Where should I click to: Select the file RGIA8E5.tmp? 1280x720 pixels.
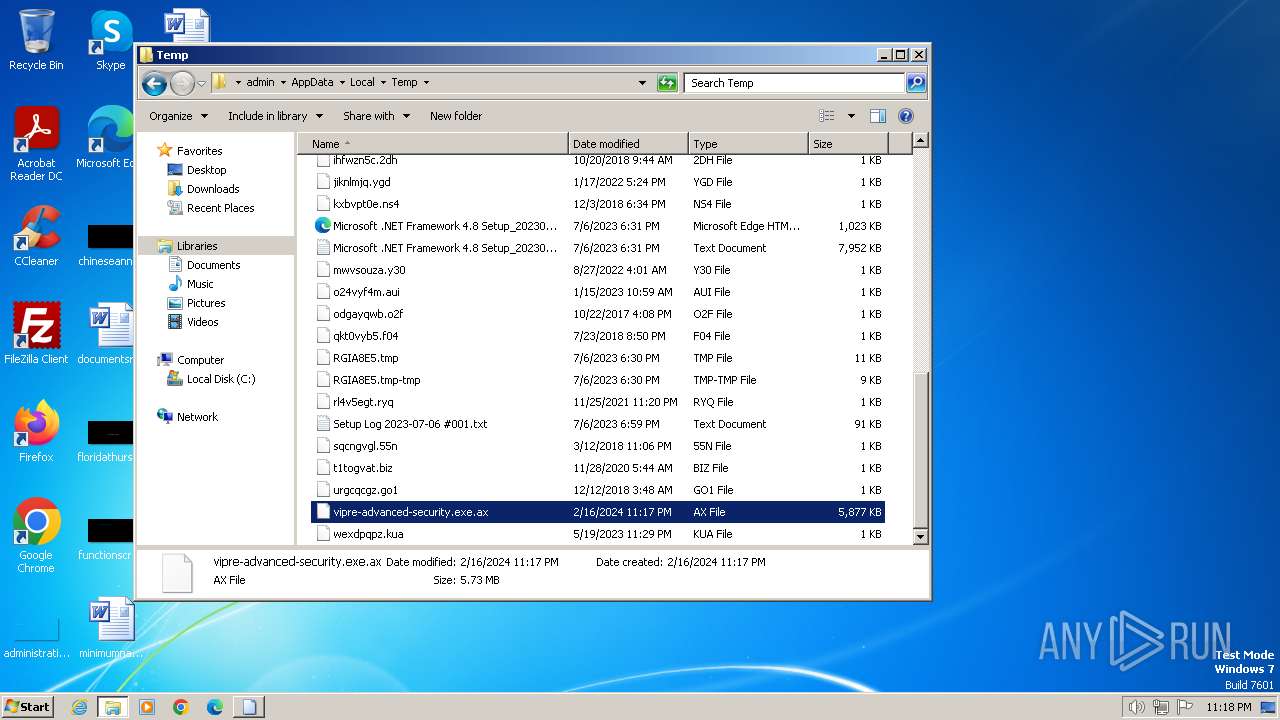tap(598, 358)
